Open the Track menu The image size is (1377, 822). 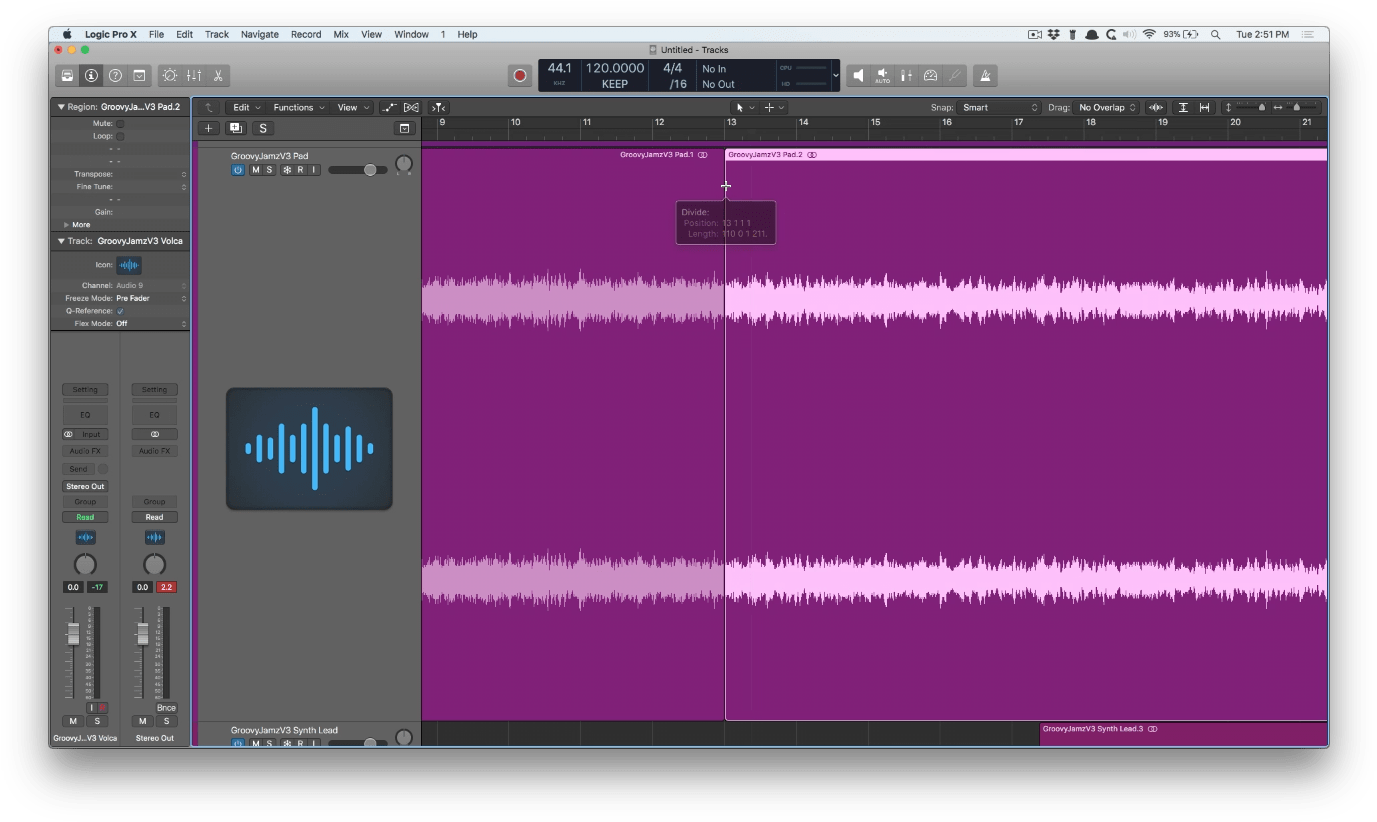(217, 34)
